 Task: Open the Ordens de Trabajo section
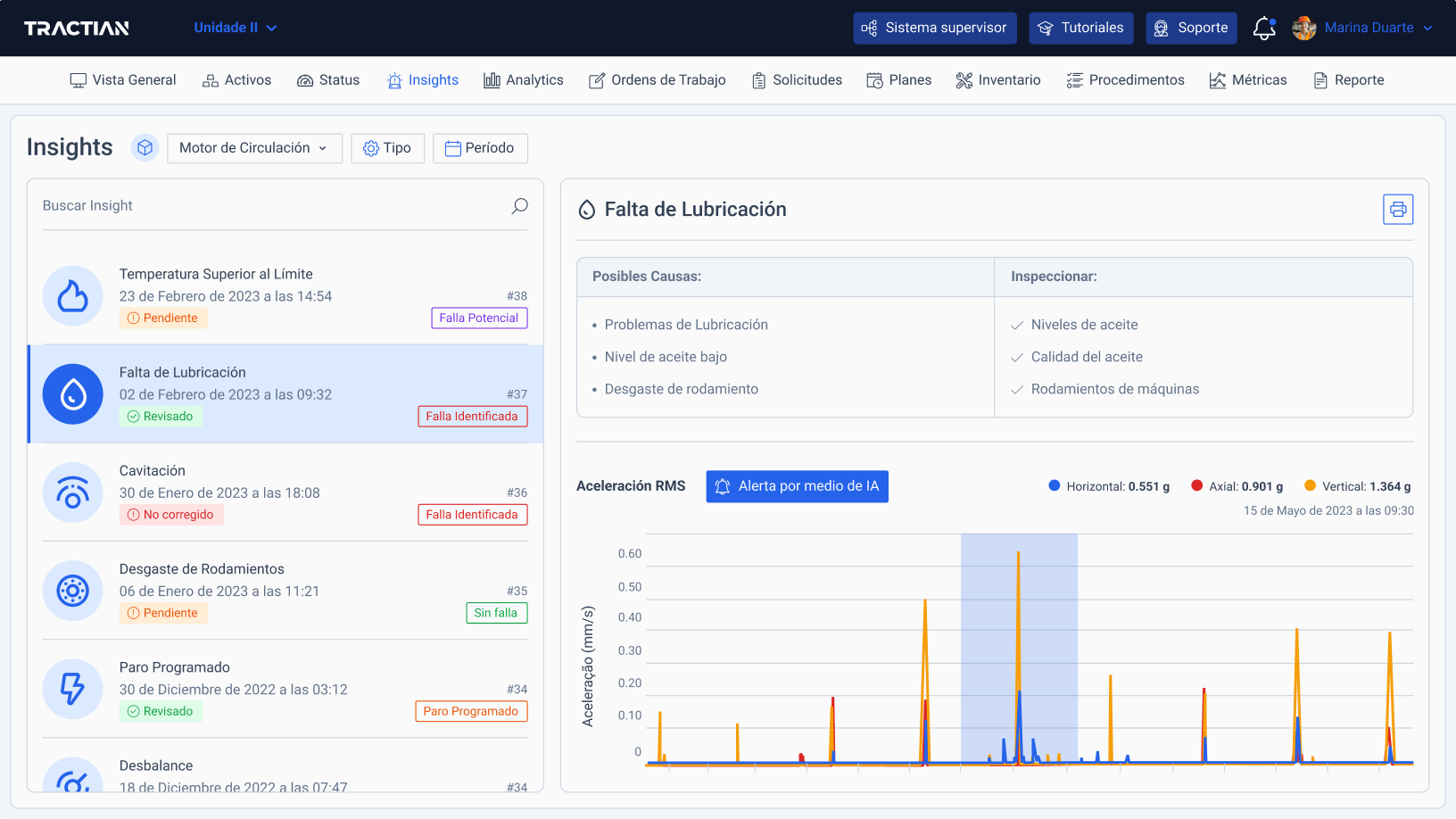(657, 79)
